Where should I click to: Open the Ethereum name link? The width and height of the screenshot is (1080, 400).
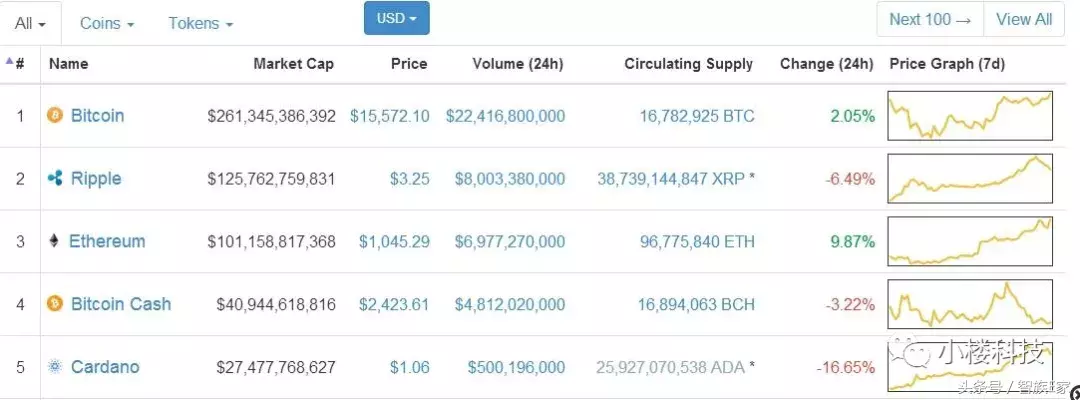[107, 241]
